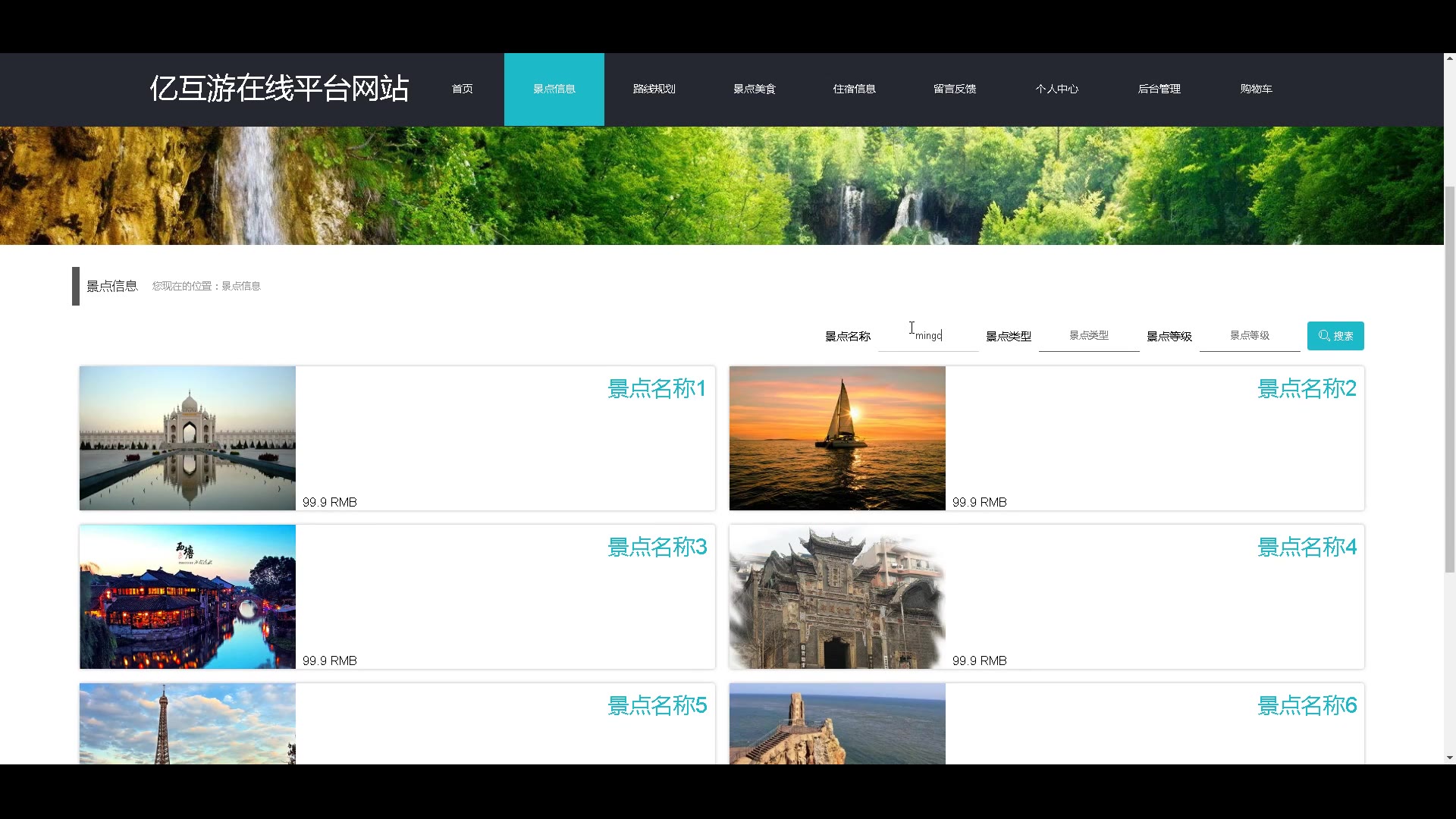The height and width of the screenshot is (819, 1456).
Task: Focus the 景点名称 search input field
Action: (x=928, y=336)
